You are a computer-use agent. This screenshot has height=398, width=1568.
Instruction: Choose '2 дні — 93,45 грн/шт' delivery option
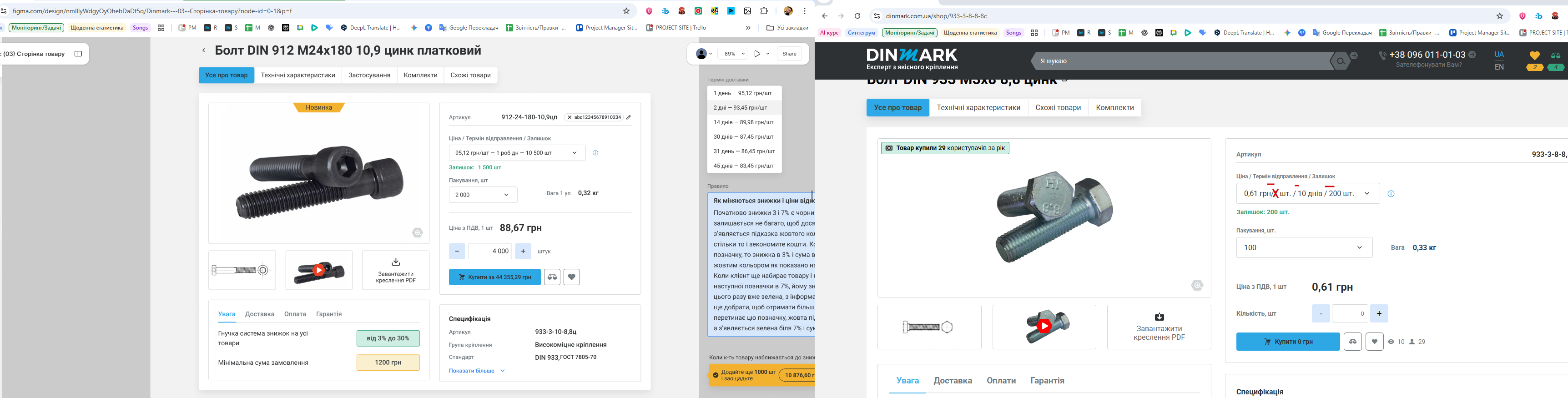745,108
